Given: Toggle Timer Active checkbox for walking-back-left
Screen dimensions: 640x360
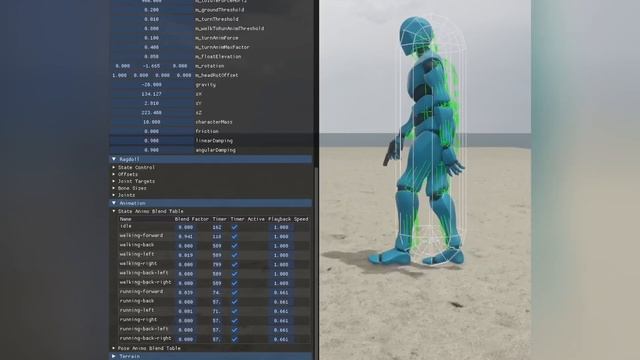Looking at the screenshot, I should [x=235, y=274].
